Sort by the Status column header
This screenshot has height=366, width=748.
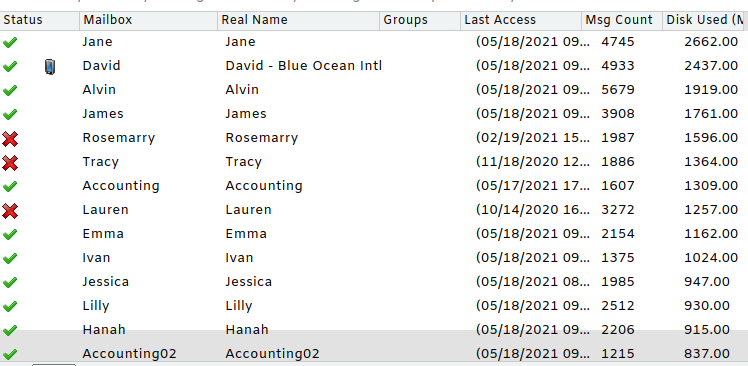[x=40, y=20]
